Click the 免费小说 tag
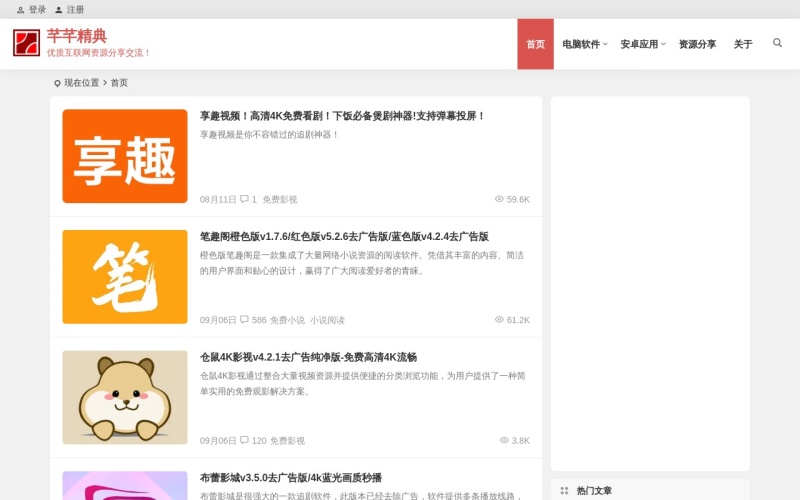The width and height of the screenshot is (800, 500). click(287, 320)
